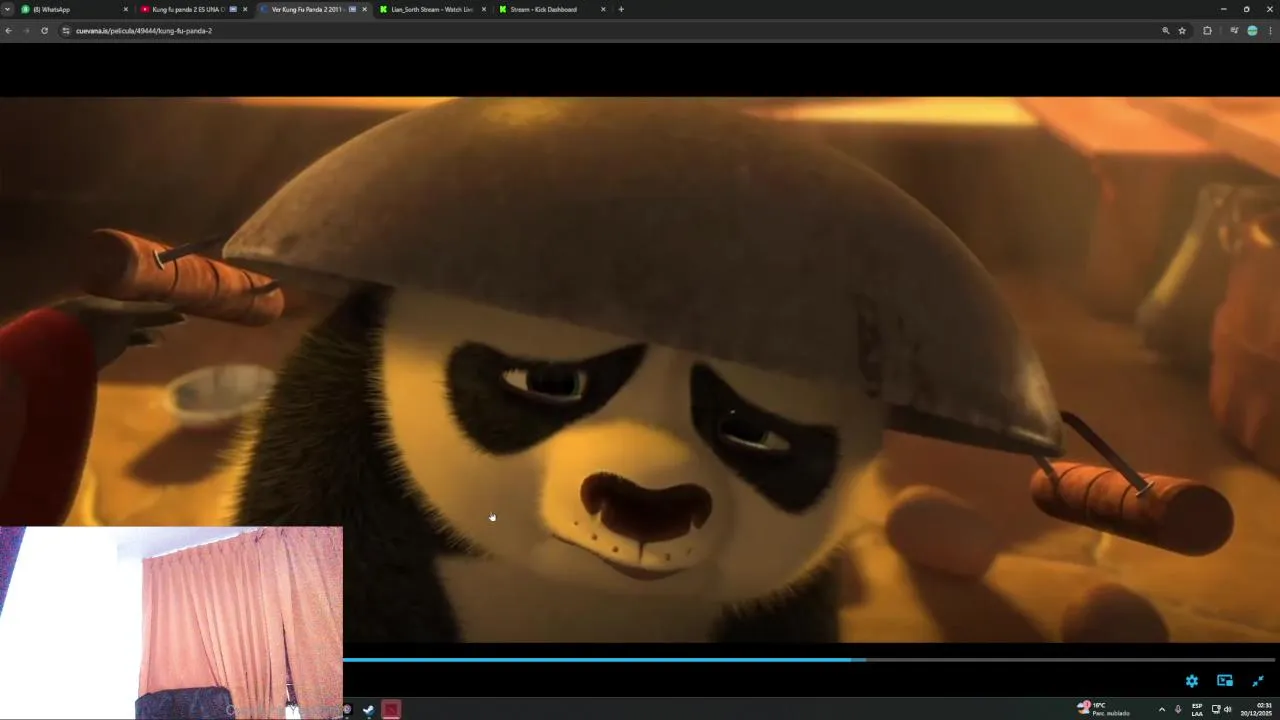The width and height of the screenshot is (1280, 720).
Task: Switch to the Kung fu panda 2 YouTube tab
Action: click(194, 9)
